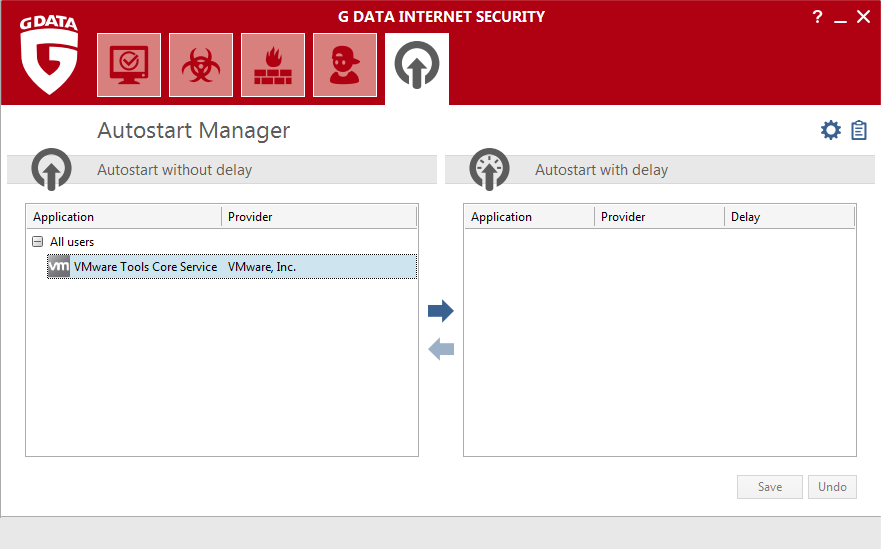Click the left arrow to remove delay

tap(441, 349)
